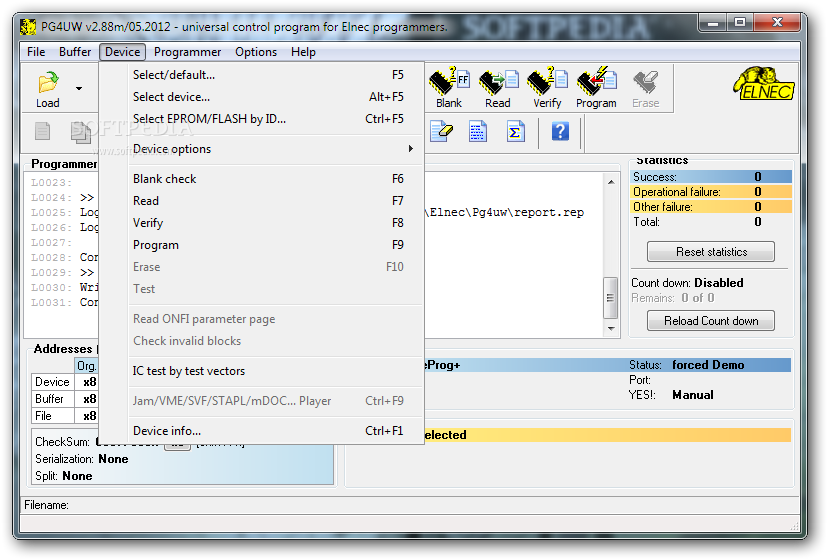Click the blue text page toolbar icon
Image resolution: width=828 pixels, height=560 pixels.
pyautogui.click(x=478, y=131)
